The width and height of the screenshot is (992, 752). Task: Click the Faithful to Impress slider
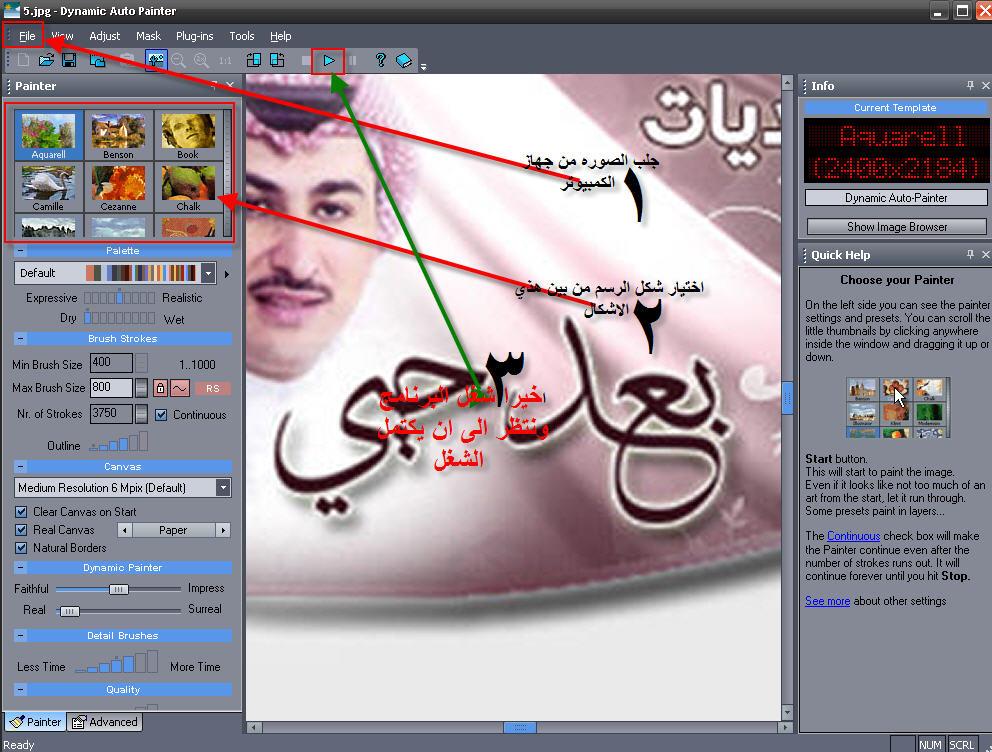pos(118,589)
